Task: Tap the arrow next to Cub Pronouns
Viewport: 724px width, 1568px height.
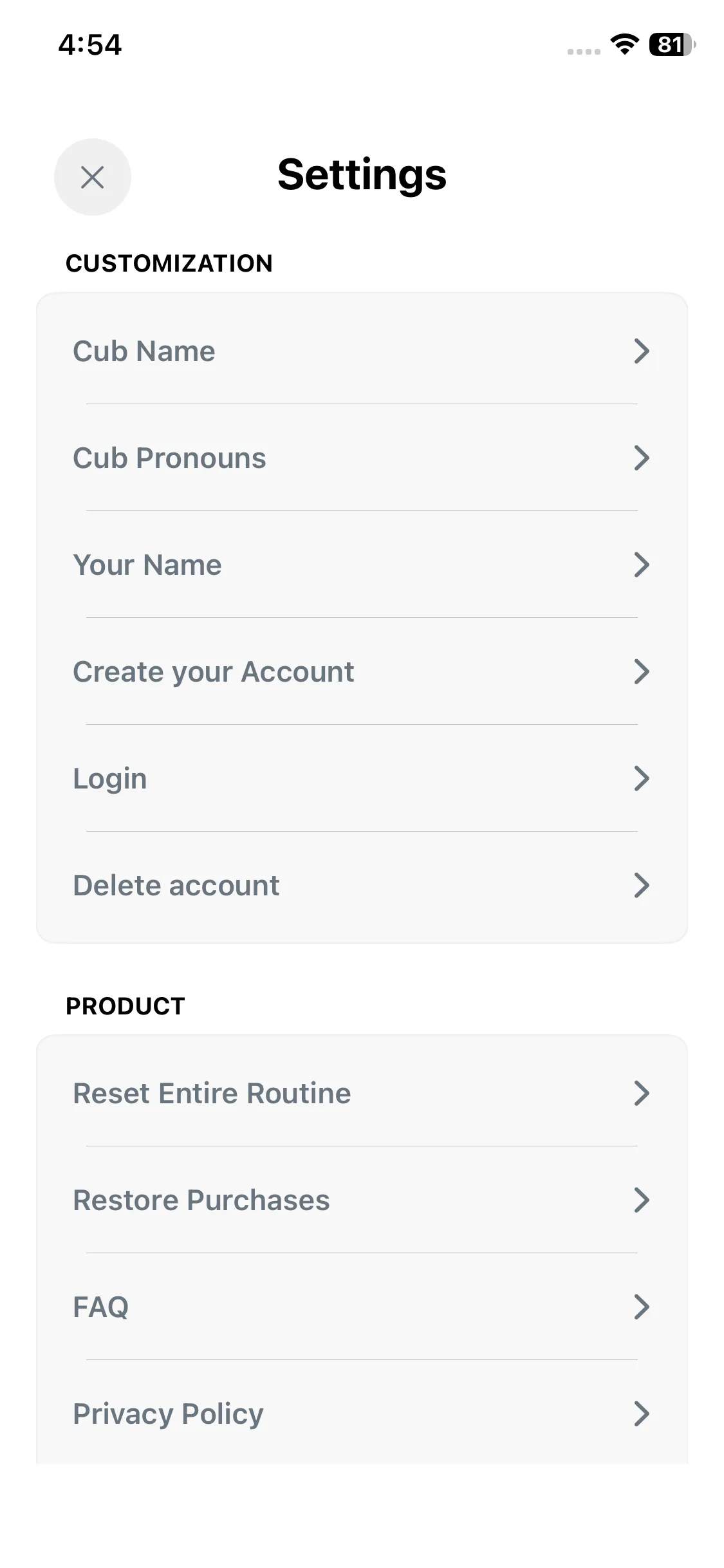Action: [641, 458]
